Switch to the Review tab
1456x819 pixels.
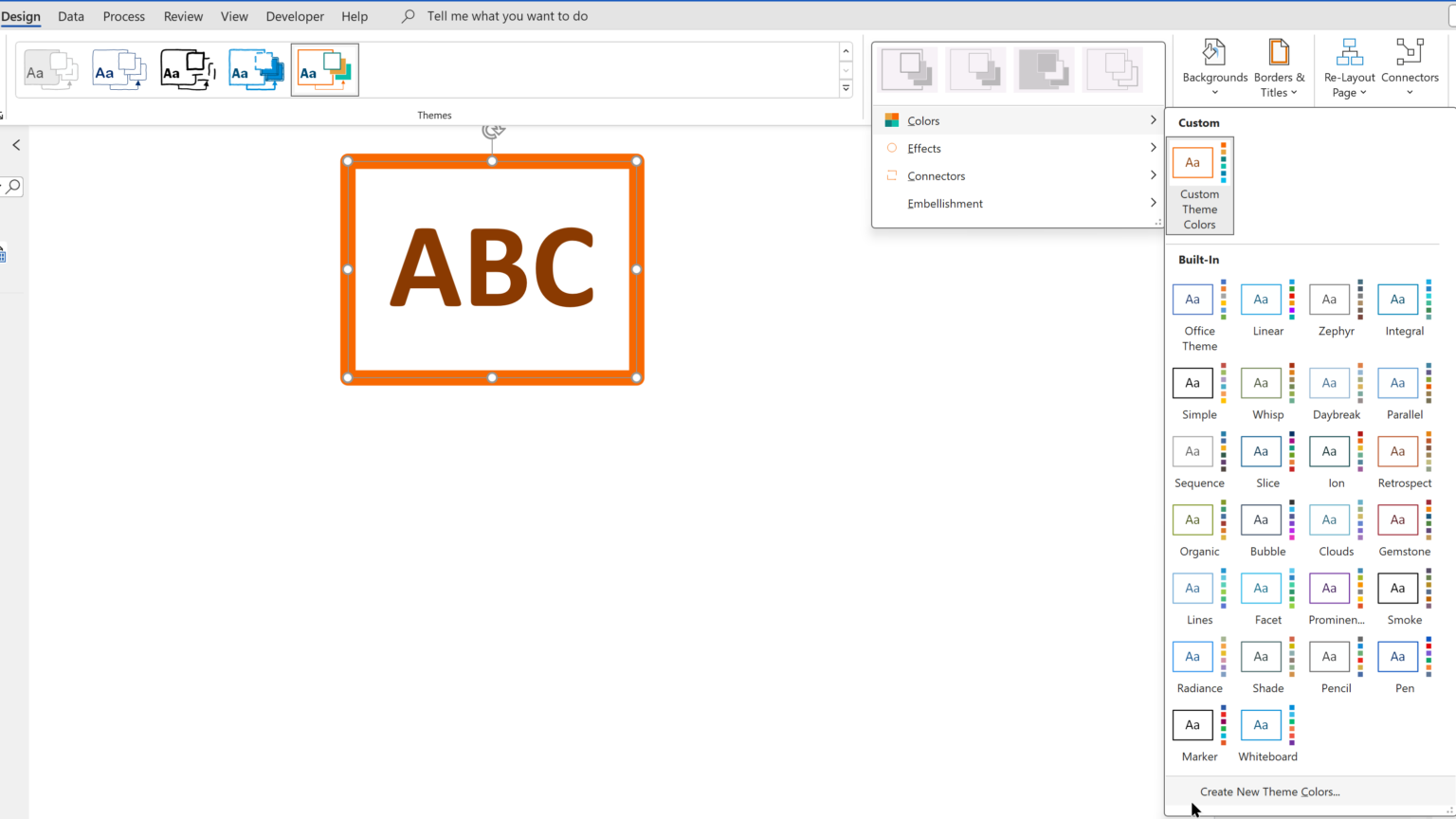pyautogui.click(x=183, y=15)
